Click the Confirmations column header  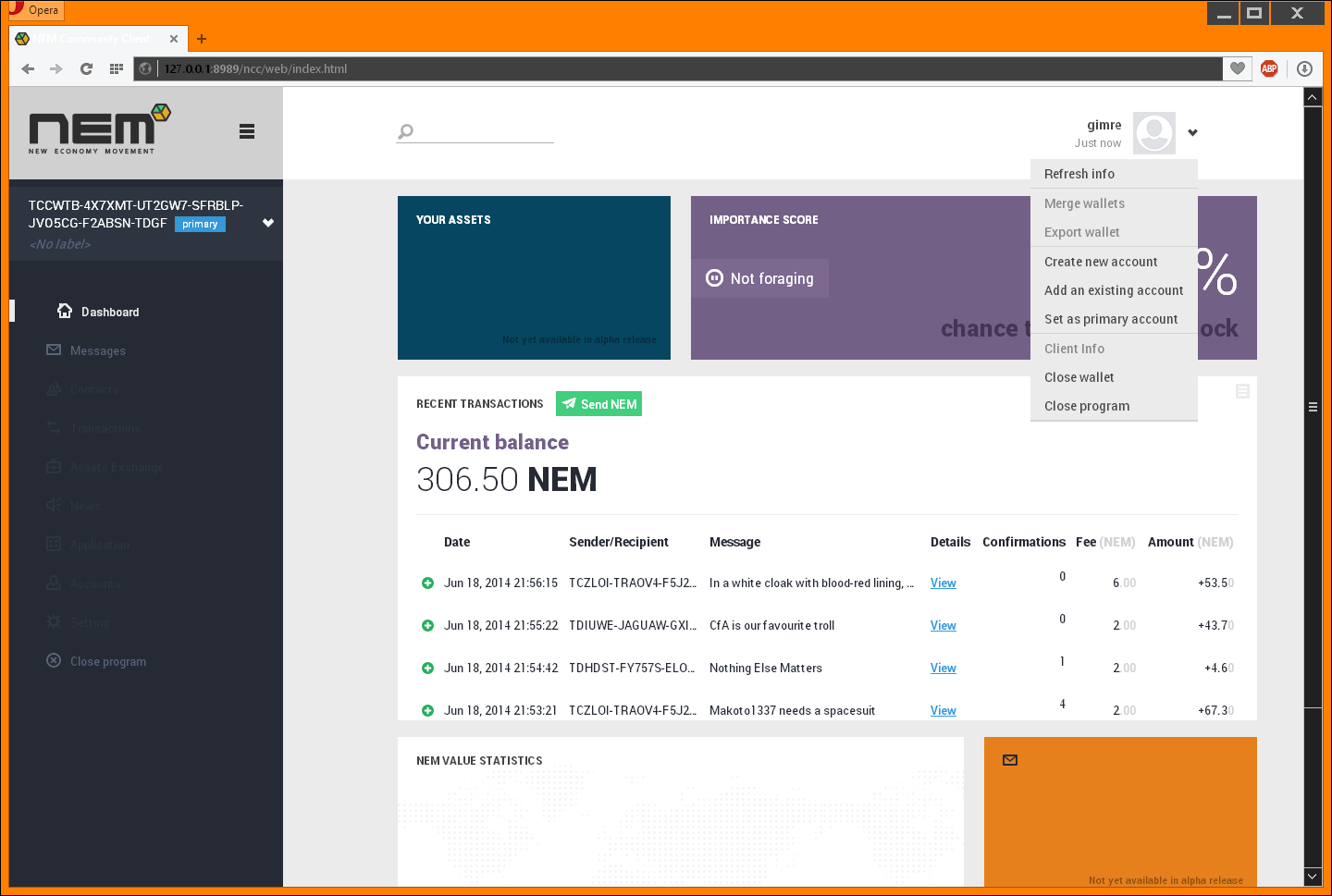pos(1024,542)
